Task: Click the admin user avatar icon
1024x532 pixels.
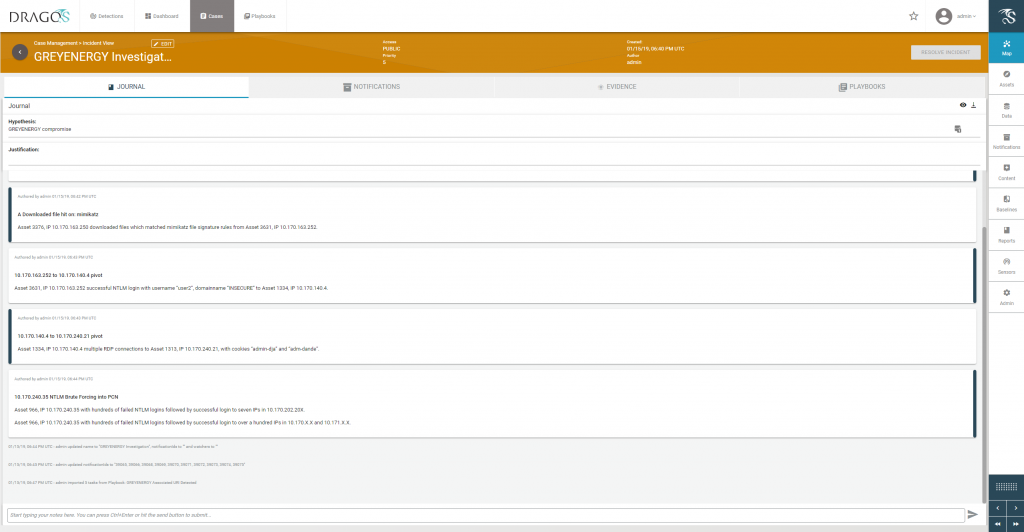Action: point(943,16)
